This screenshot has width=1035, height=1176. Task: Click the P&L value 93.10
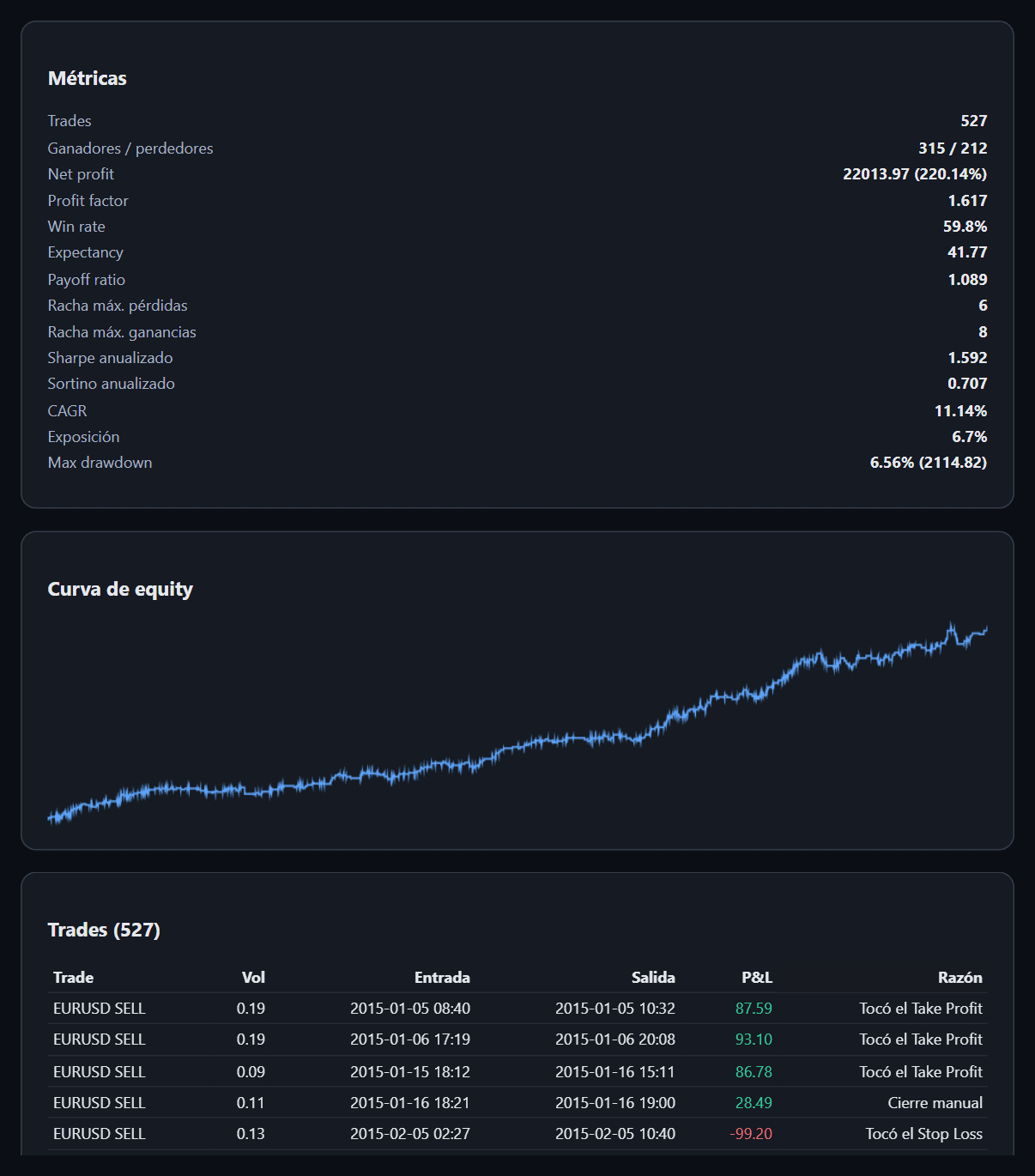(x=754, y=1040)
